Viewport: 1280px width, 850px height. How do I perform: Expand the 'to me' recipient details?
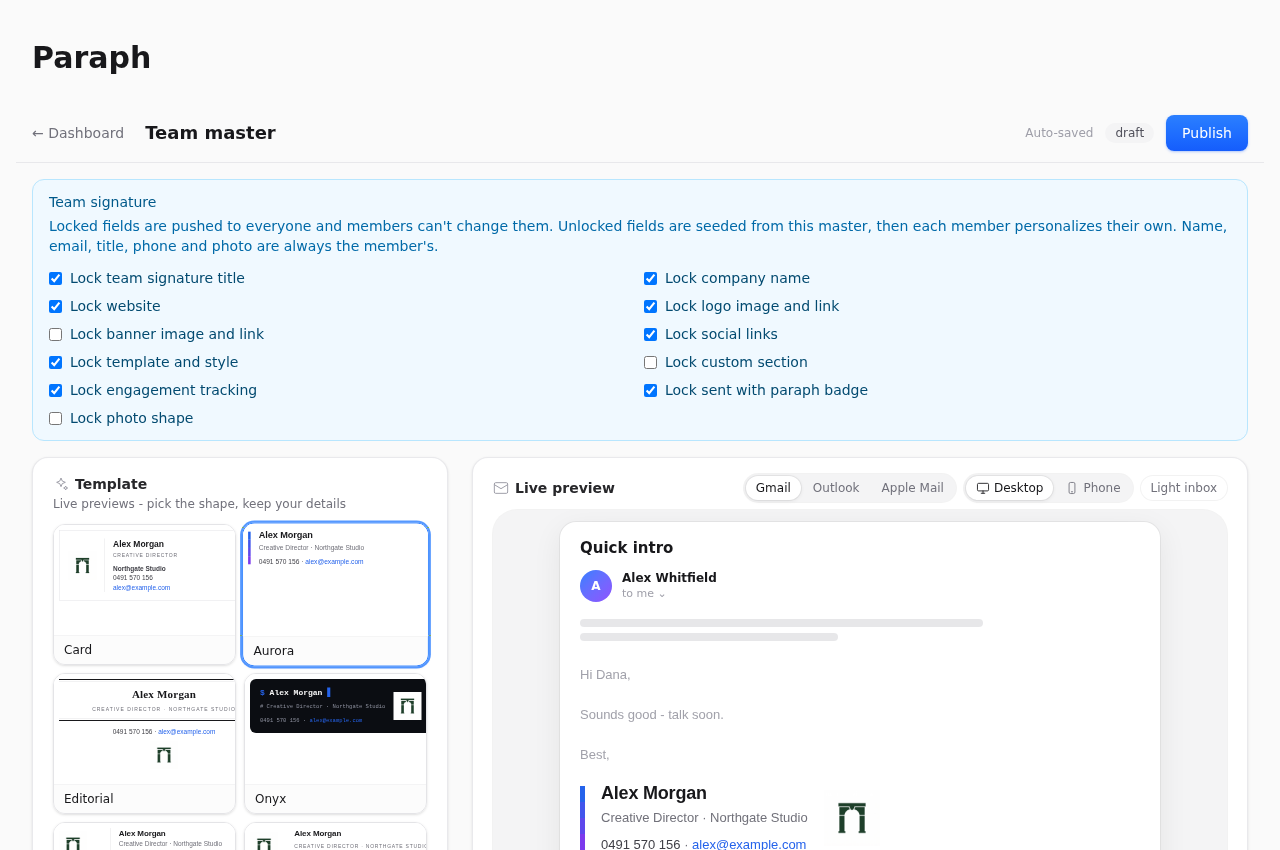644,593
